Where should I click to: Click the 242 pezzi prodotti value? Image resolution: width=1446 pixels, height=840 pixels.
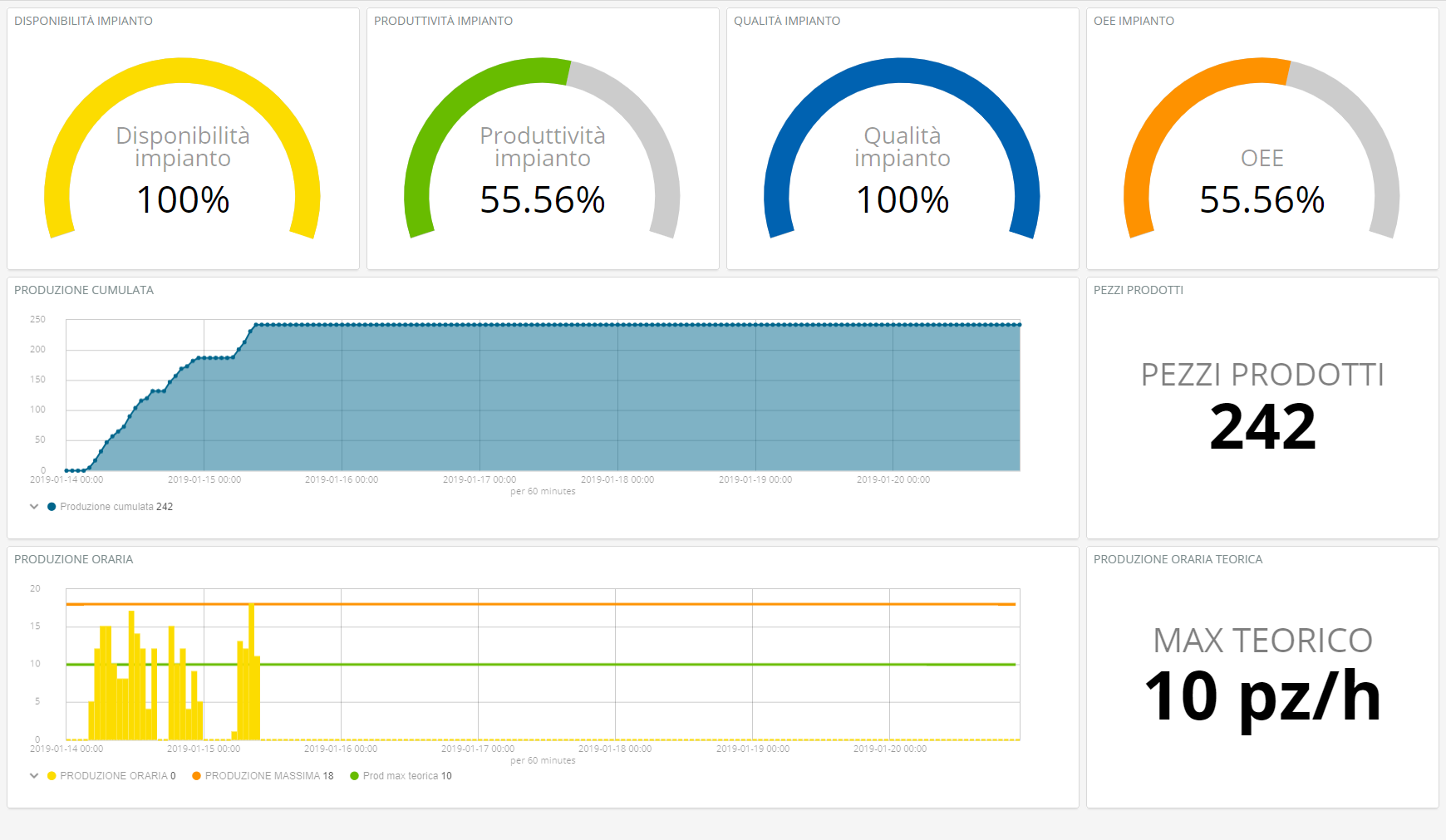[x=1262, y=427]
